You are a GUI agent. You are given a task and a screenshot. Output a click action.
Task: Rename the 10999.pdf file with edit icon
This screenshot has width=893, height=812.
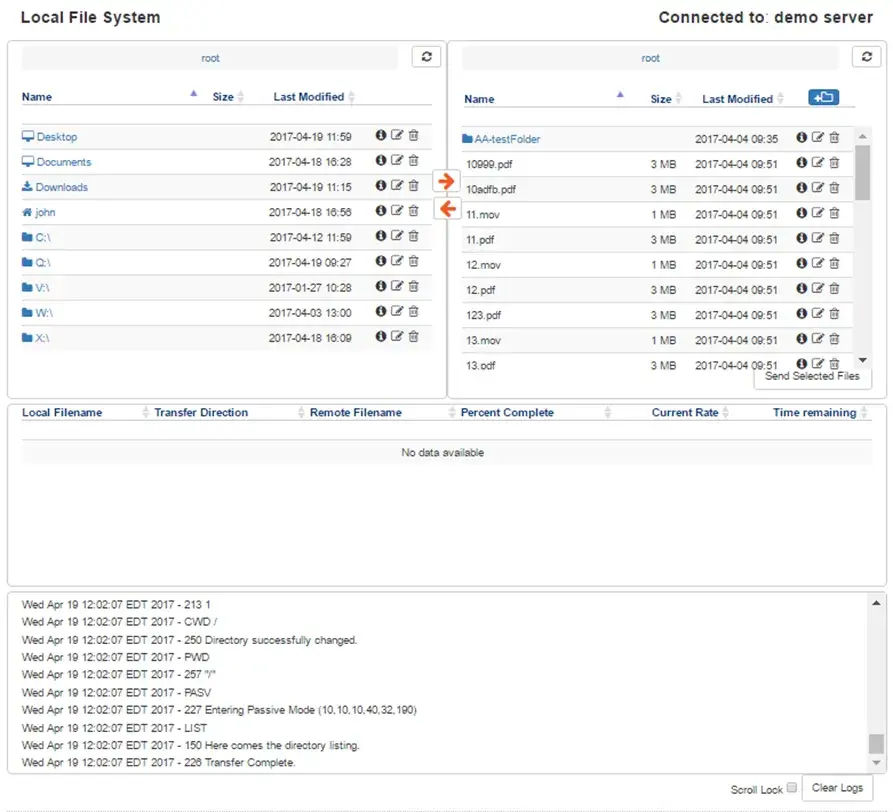coord(817,163)
